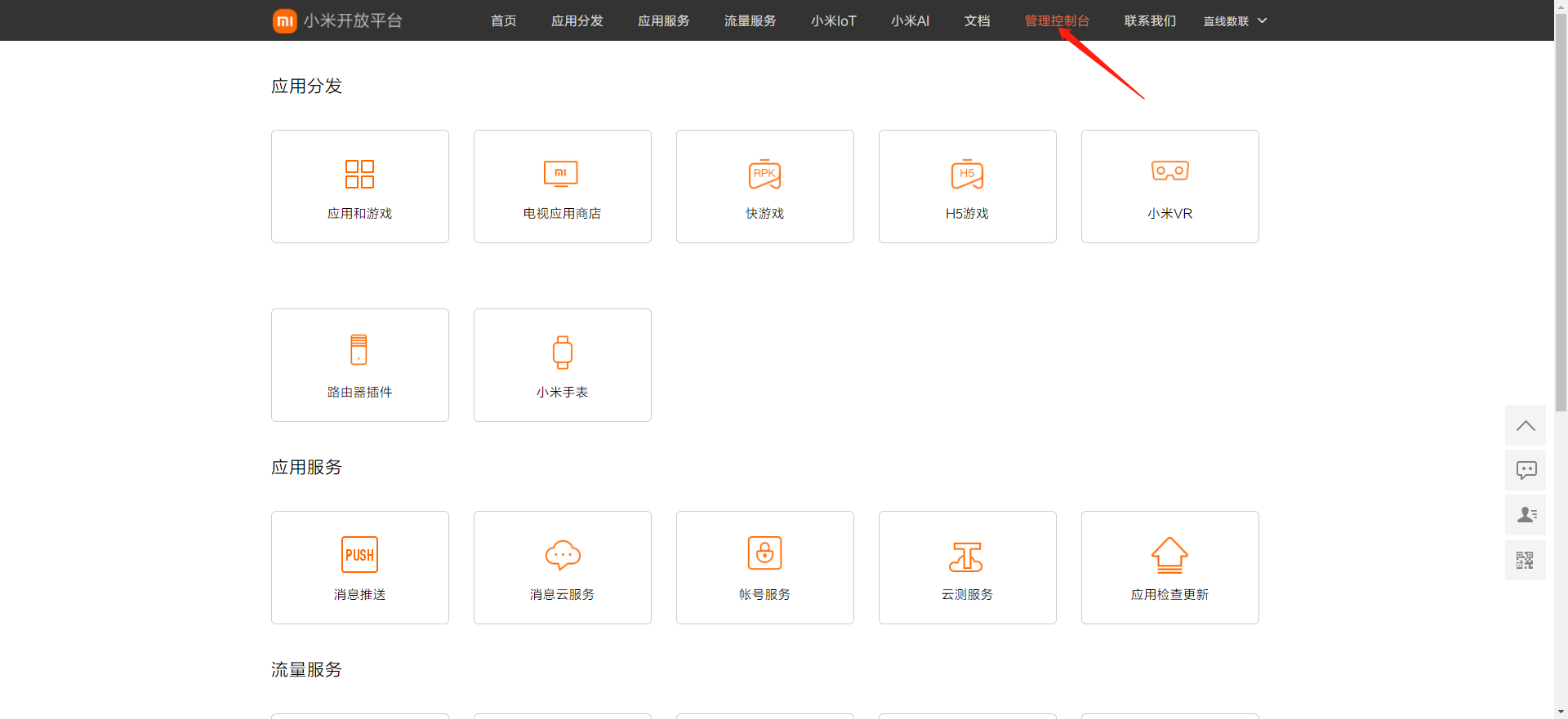Click the 快游戏 card label
This screenshot has height=719, width=1568.
764,213
